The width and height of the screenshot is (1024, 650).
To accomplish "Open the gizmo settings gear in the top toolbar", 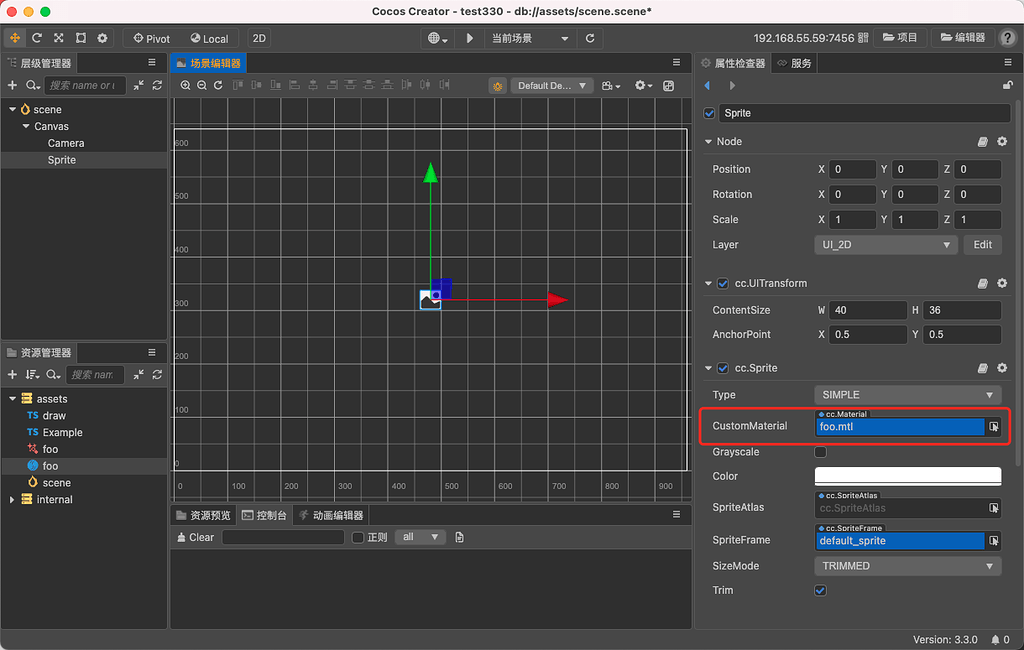I will [x=102, y=38].
